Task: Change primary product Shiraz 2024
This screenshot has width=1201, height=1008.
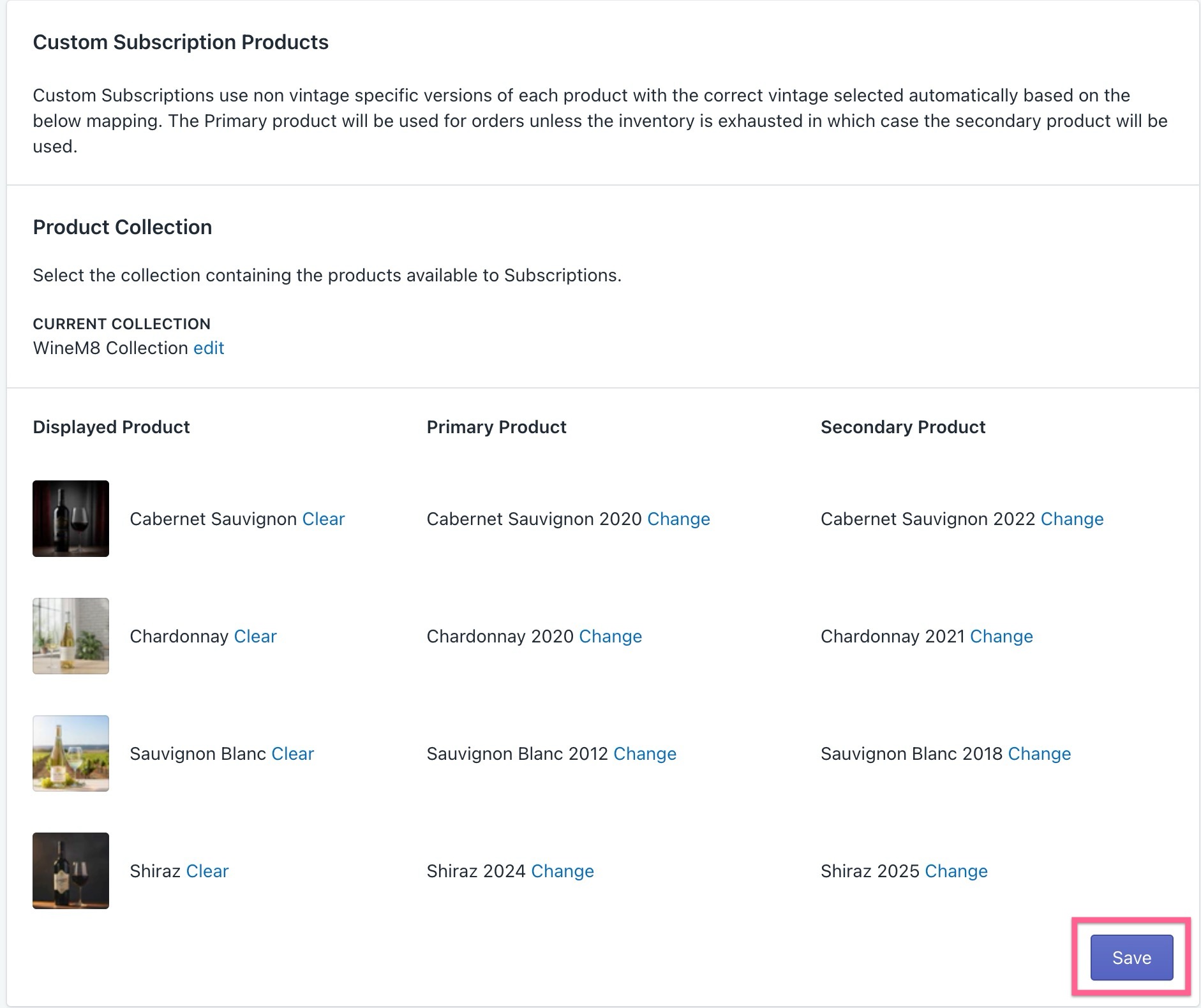Action: pyautogui.click(x=563, y=871)
